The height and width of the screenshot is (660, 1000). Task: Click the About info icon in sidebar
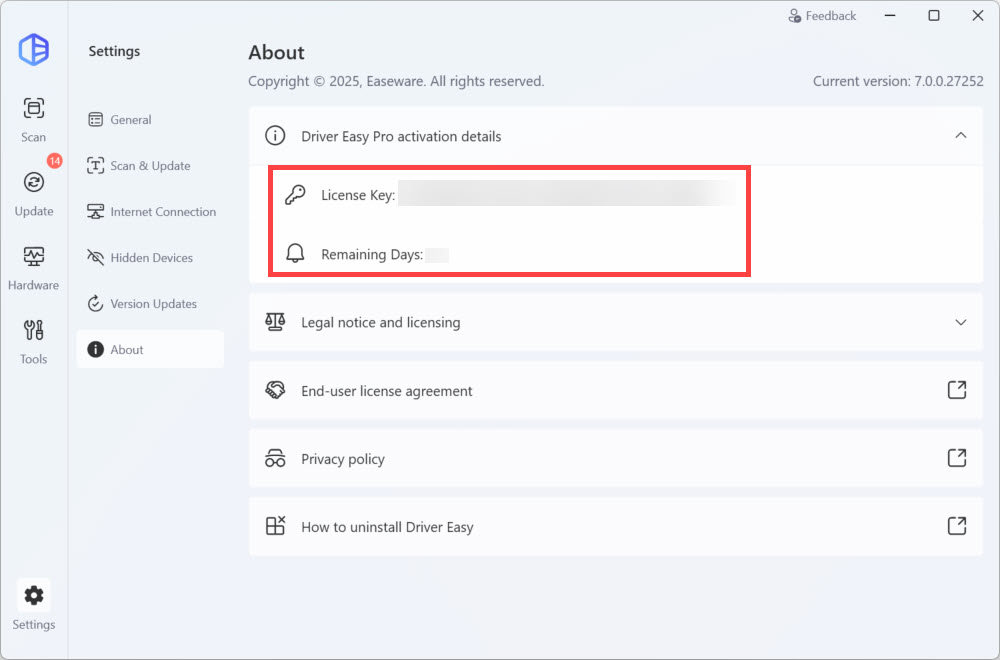[96, 349]
